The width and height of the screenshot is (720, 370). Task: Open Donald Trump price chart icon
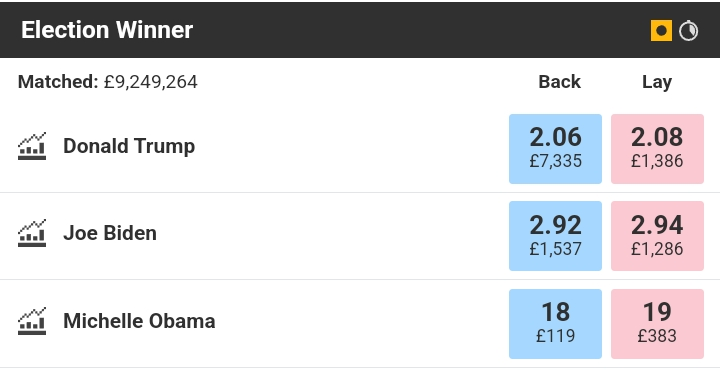click(x=32, y=146)
